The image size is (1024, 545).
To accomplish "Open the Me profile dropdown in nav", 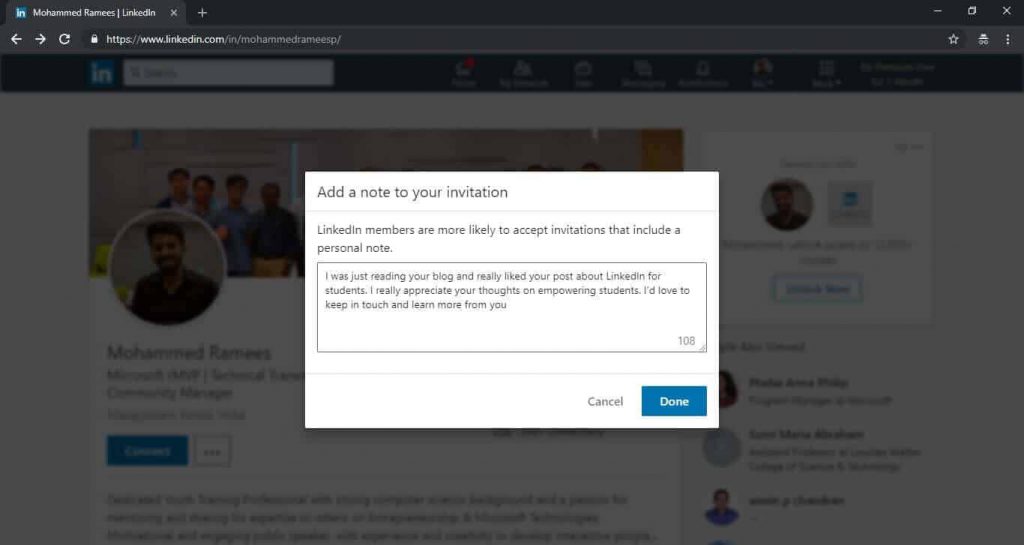I will pos(762,72).
